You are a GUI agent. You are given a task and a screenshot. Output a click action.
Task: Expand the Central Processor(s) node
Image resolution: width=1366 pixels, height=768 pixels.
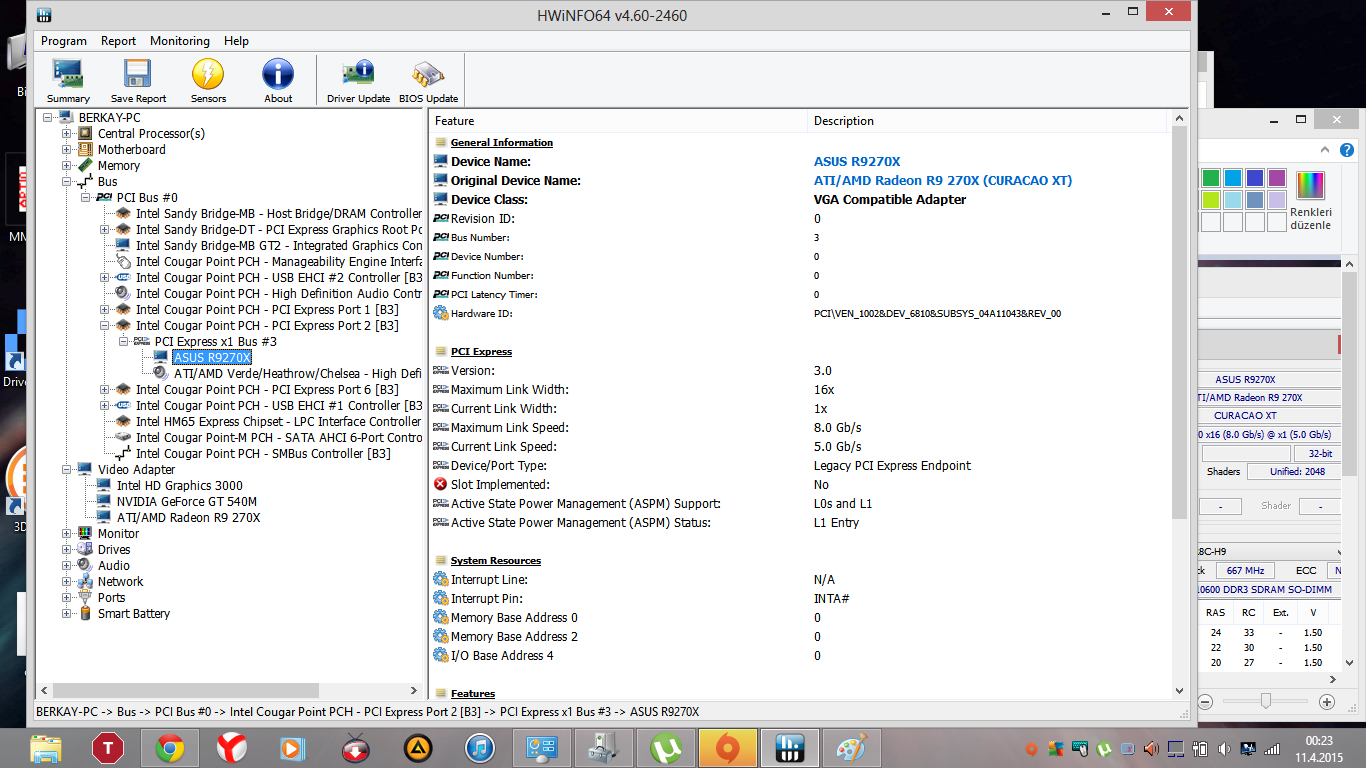[67, 134]
